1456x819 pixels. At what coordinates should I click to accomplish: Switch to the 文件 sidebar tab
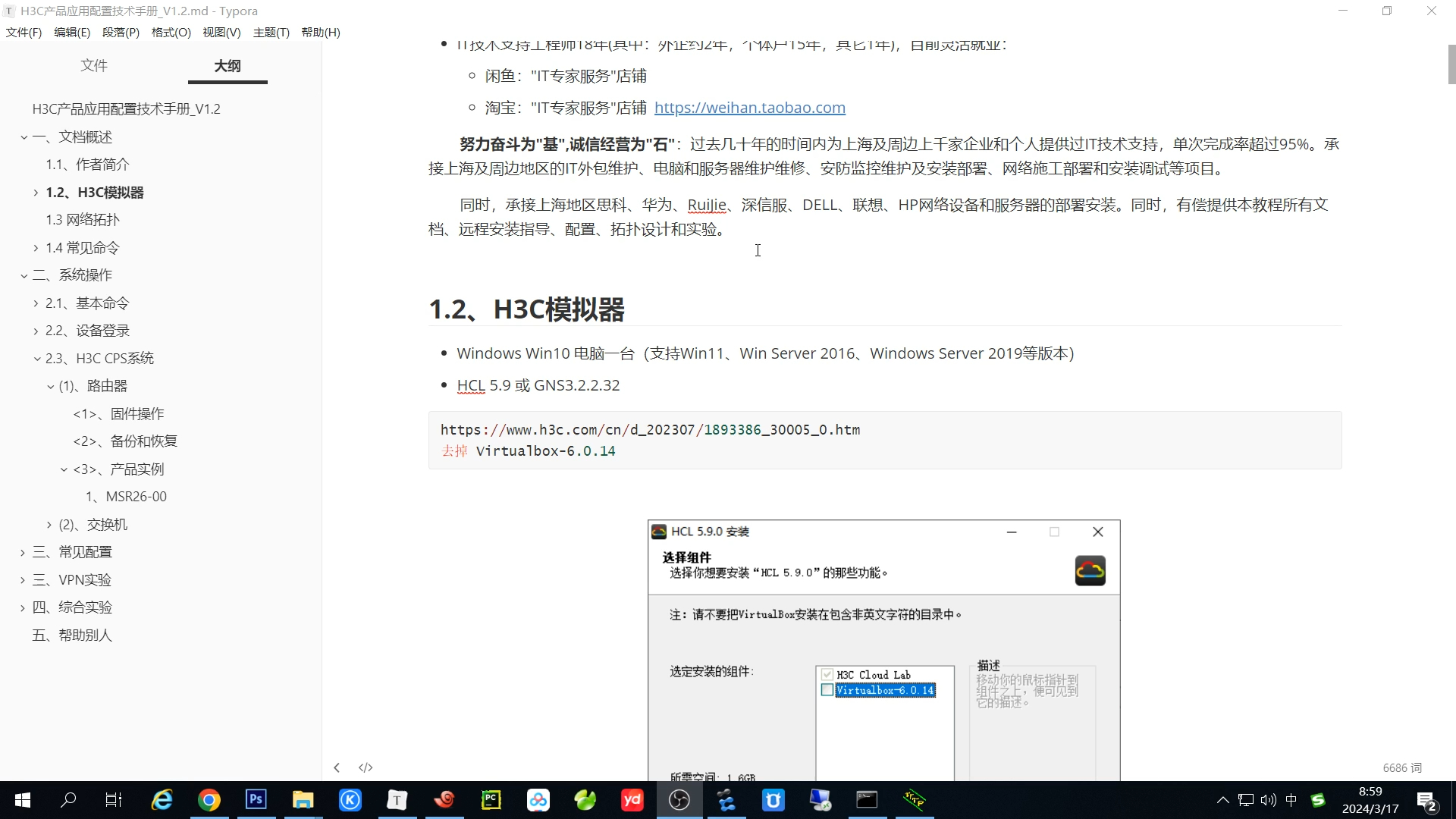[x=94, y=66]
